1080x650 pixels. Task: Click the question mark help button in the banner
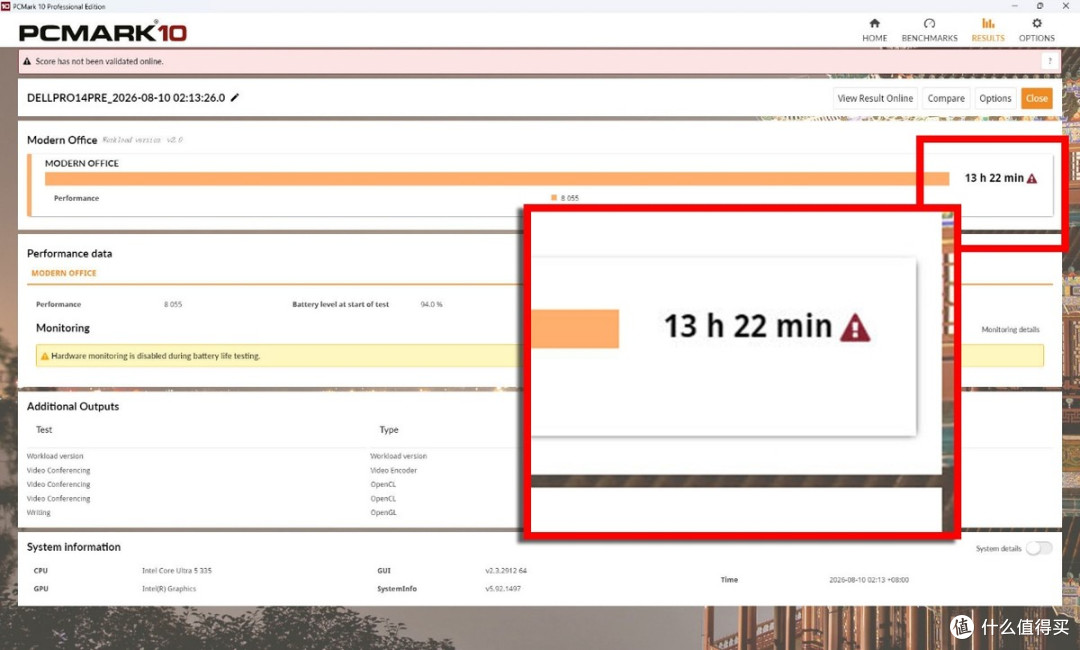(x=1050, y=61)
